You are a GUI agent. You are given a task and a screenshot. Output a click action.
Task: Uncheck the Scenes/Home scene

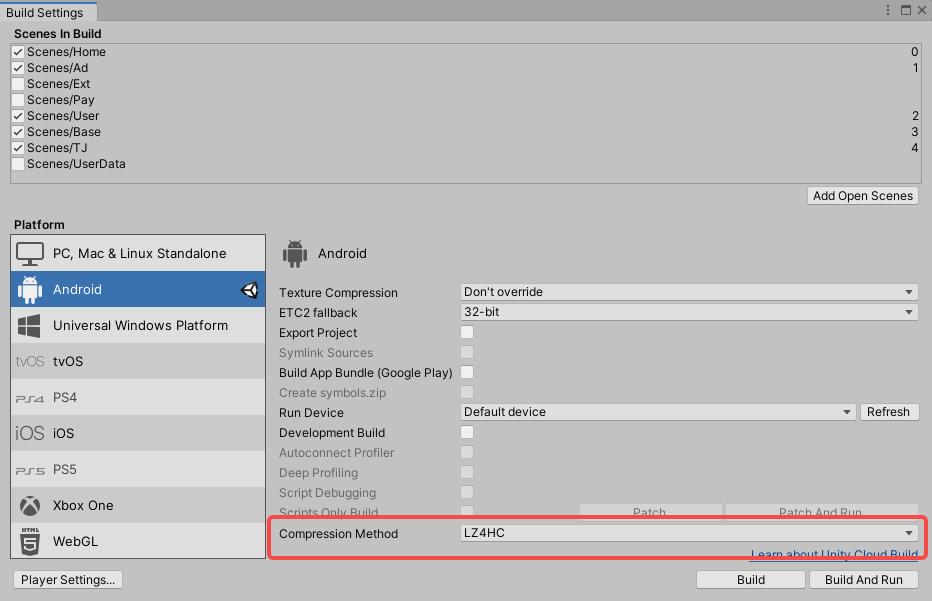click(18, 52)
